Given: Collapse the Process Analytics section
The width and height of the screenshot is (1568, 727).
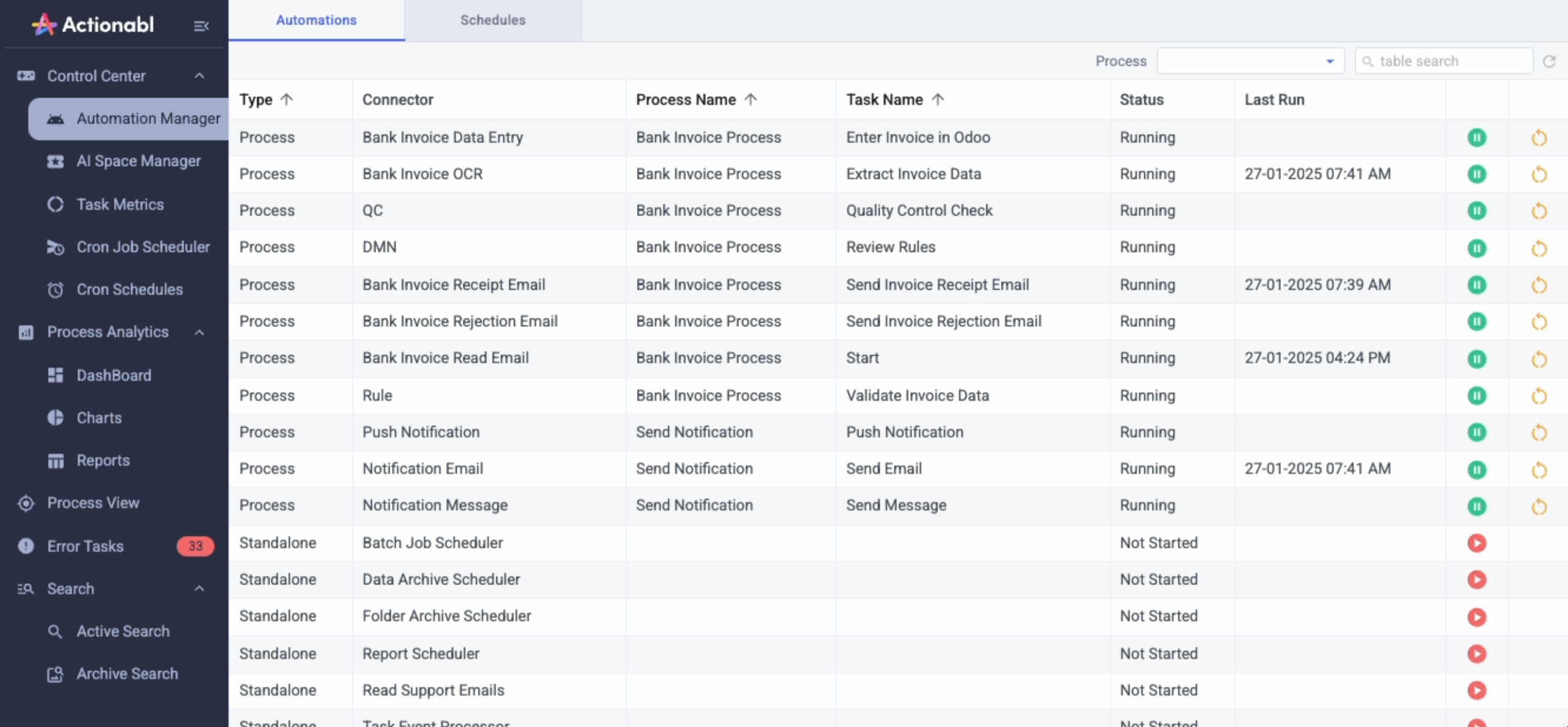Looking at the screenshot, I should tap(199, 332).
